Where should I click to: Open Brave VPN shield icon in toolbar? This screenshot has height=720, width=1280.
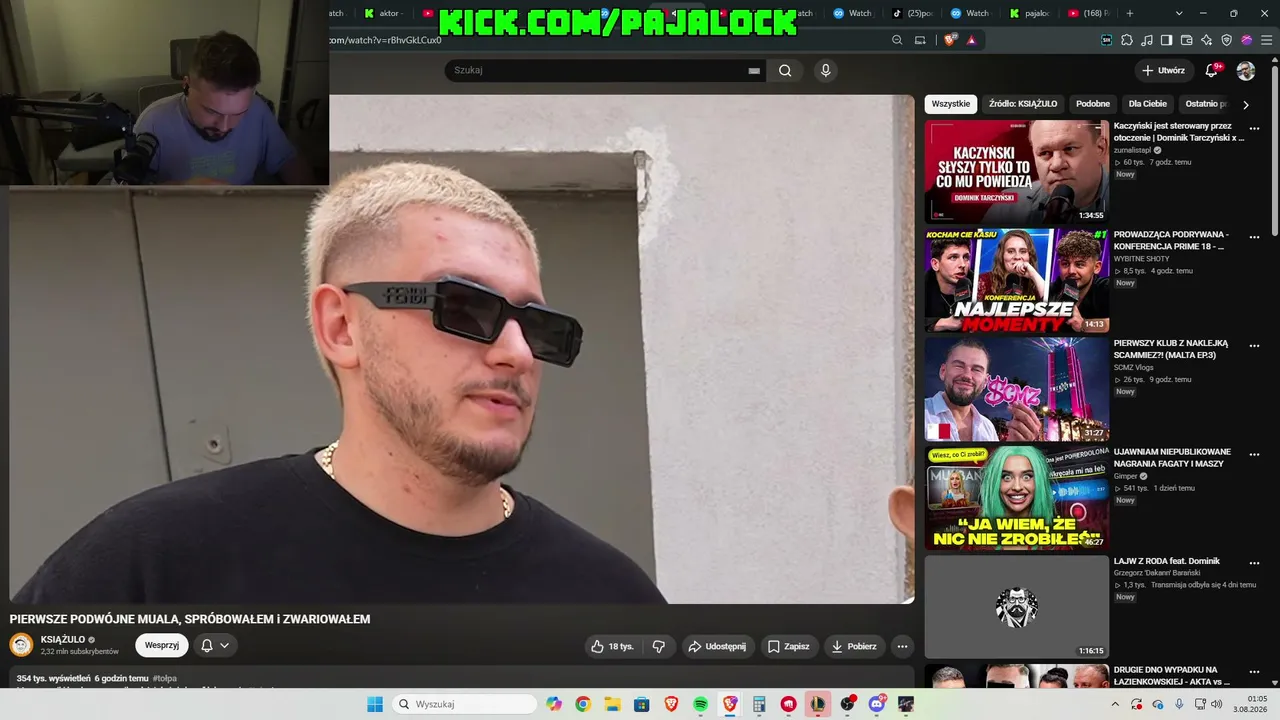click(1227, 40)
